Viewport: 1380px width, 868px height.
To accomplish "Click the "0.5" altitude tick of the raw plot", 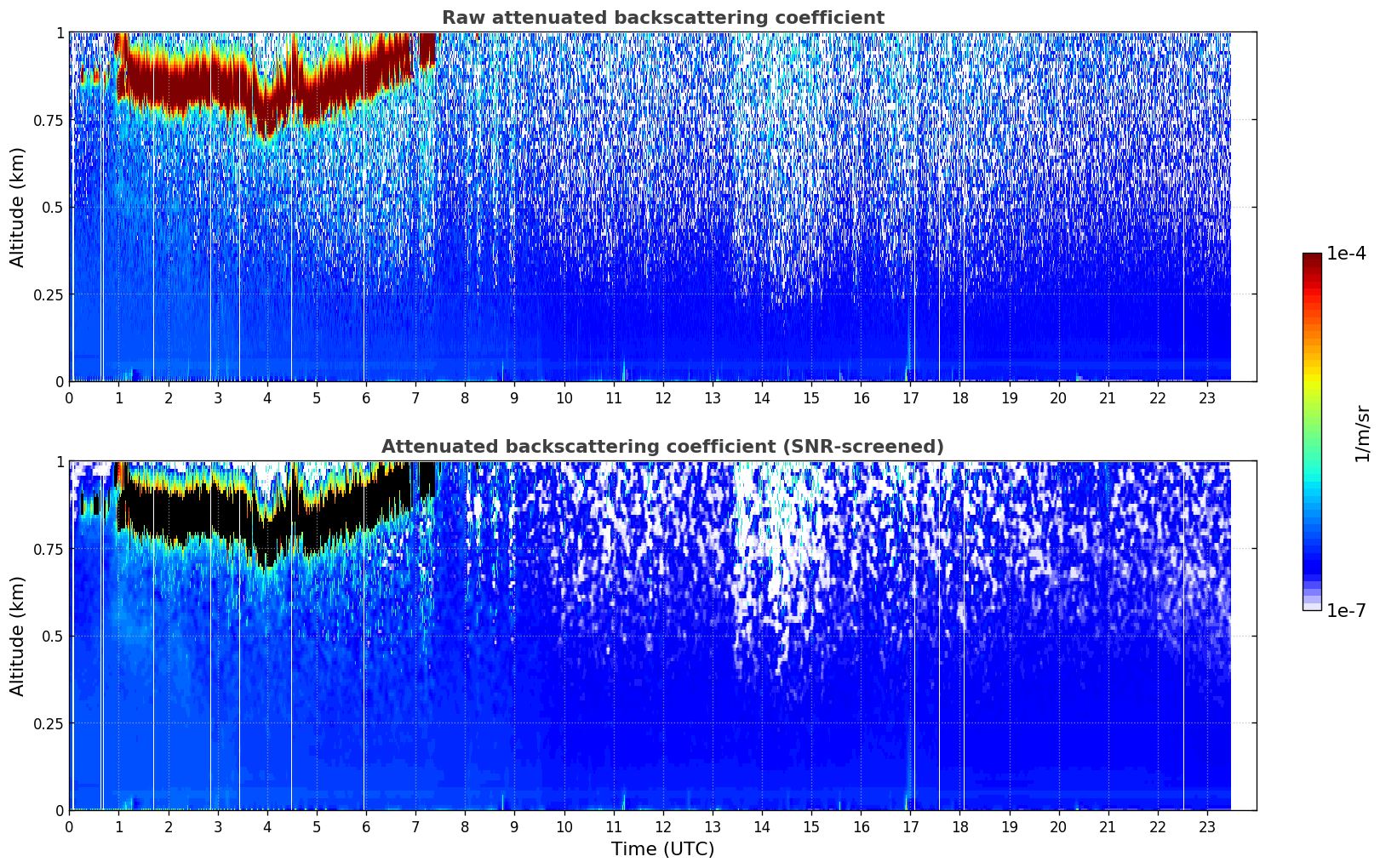I will click(x=54, y=207).
